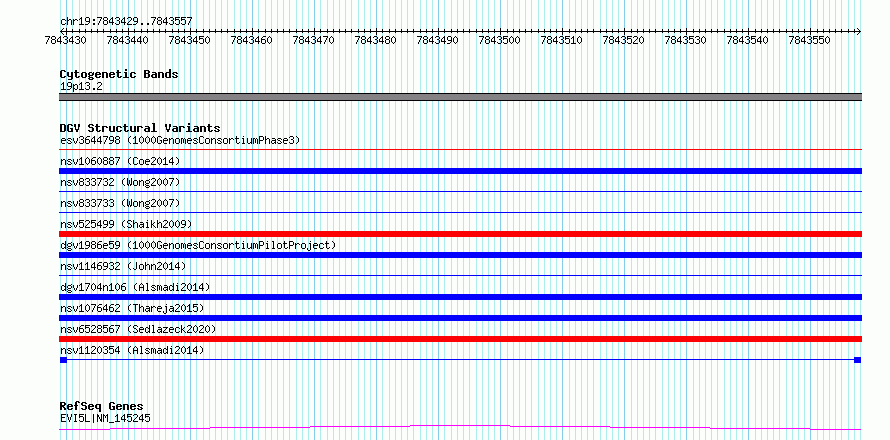Open variant dgv1986e59 label

pos(198,245)
